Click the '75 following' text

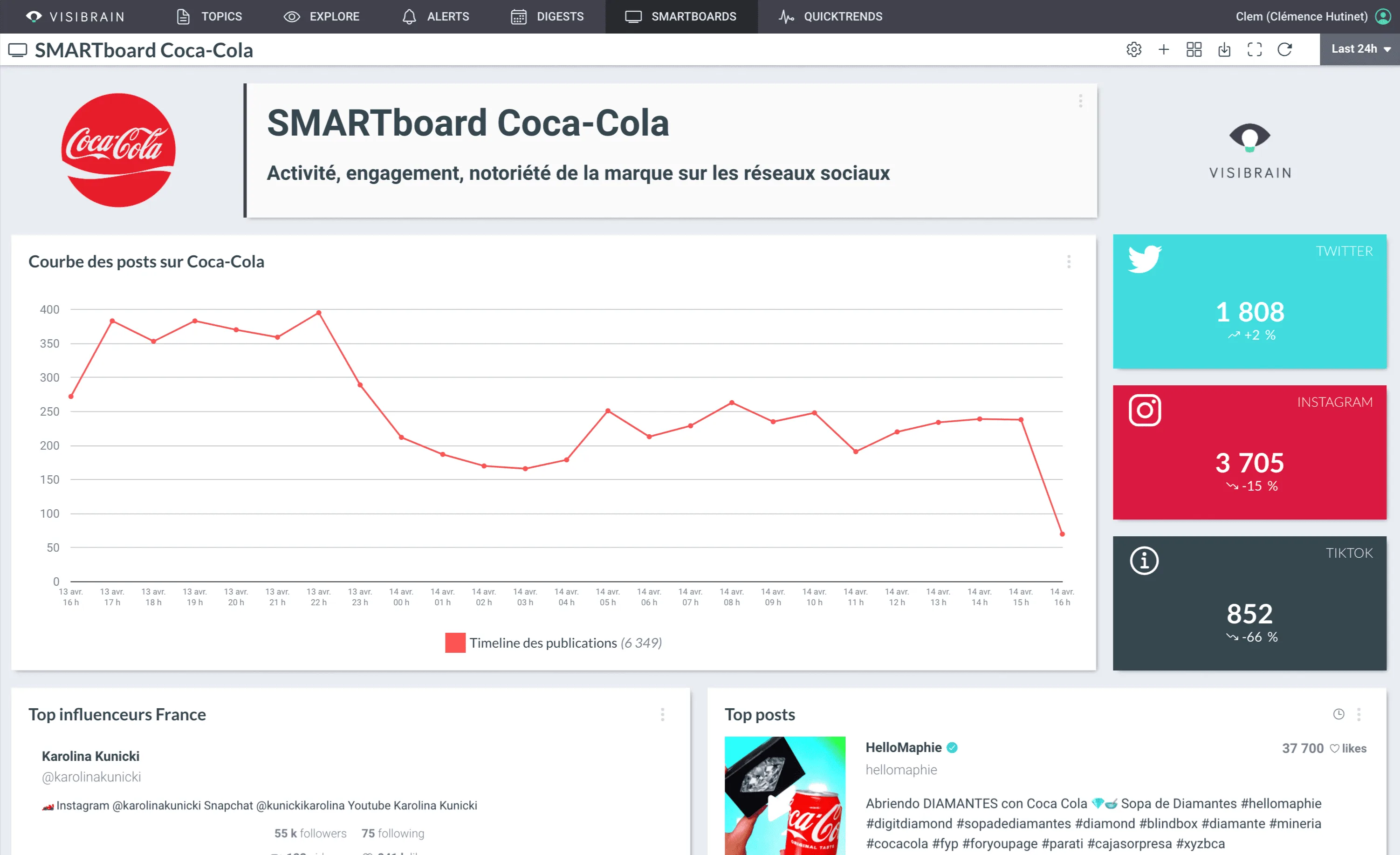392,834
